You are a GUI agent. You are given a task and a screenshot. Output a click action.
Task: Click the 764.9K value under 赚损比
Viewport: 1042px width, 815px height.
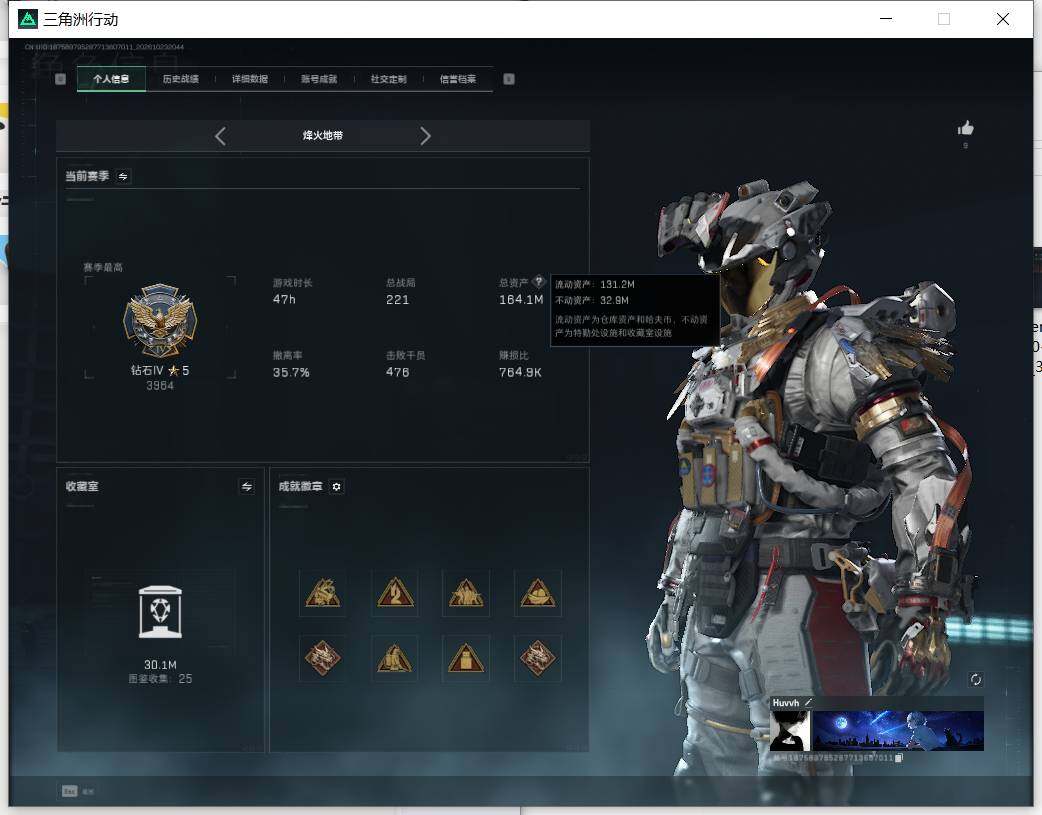point(520,372)
